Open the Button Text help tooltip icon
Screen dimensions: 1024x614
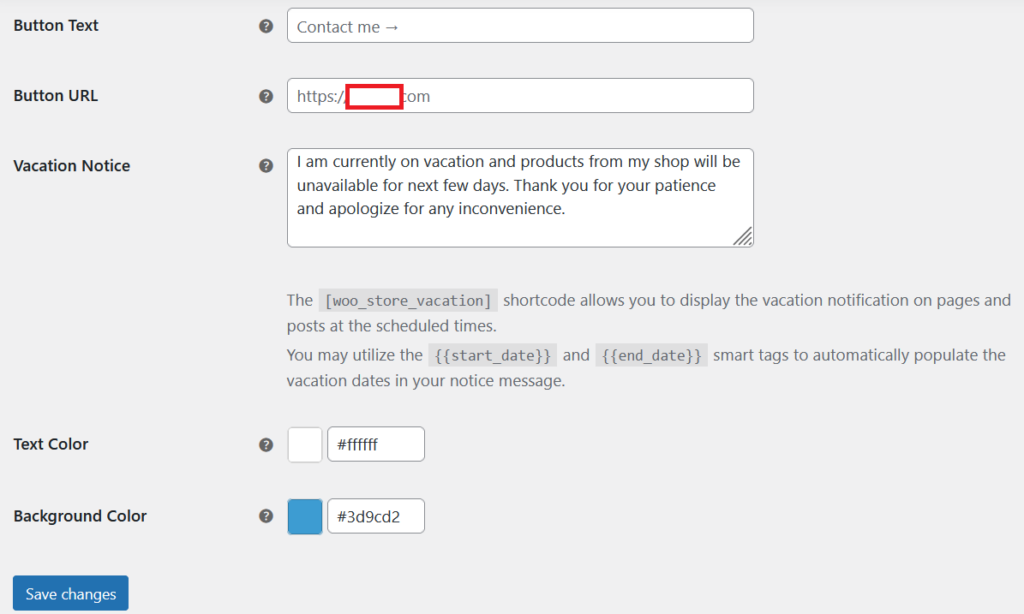click(x=266, y=26)
